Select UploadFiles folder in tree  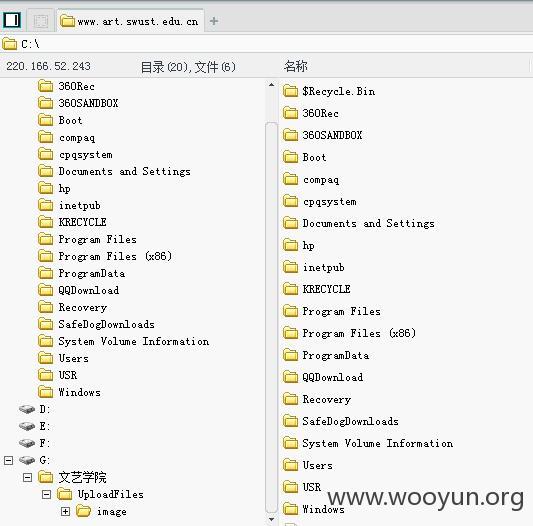(100, 494)
